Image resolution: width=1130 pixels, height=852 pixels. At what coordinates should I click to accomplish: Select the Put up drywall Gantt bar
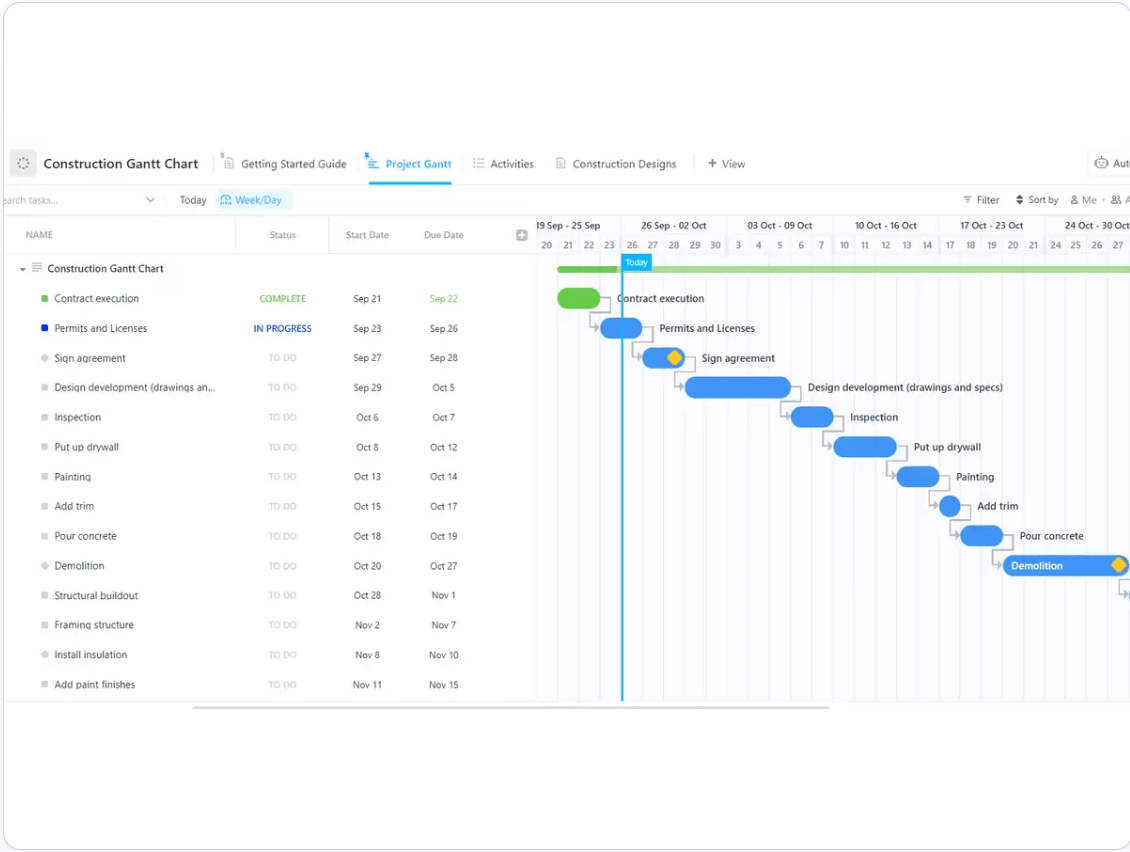click(865, 447)
